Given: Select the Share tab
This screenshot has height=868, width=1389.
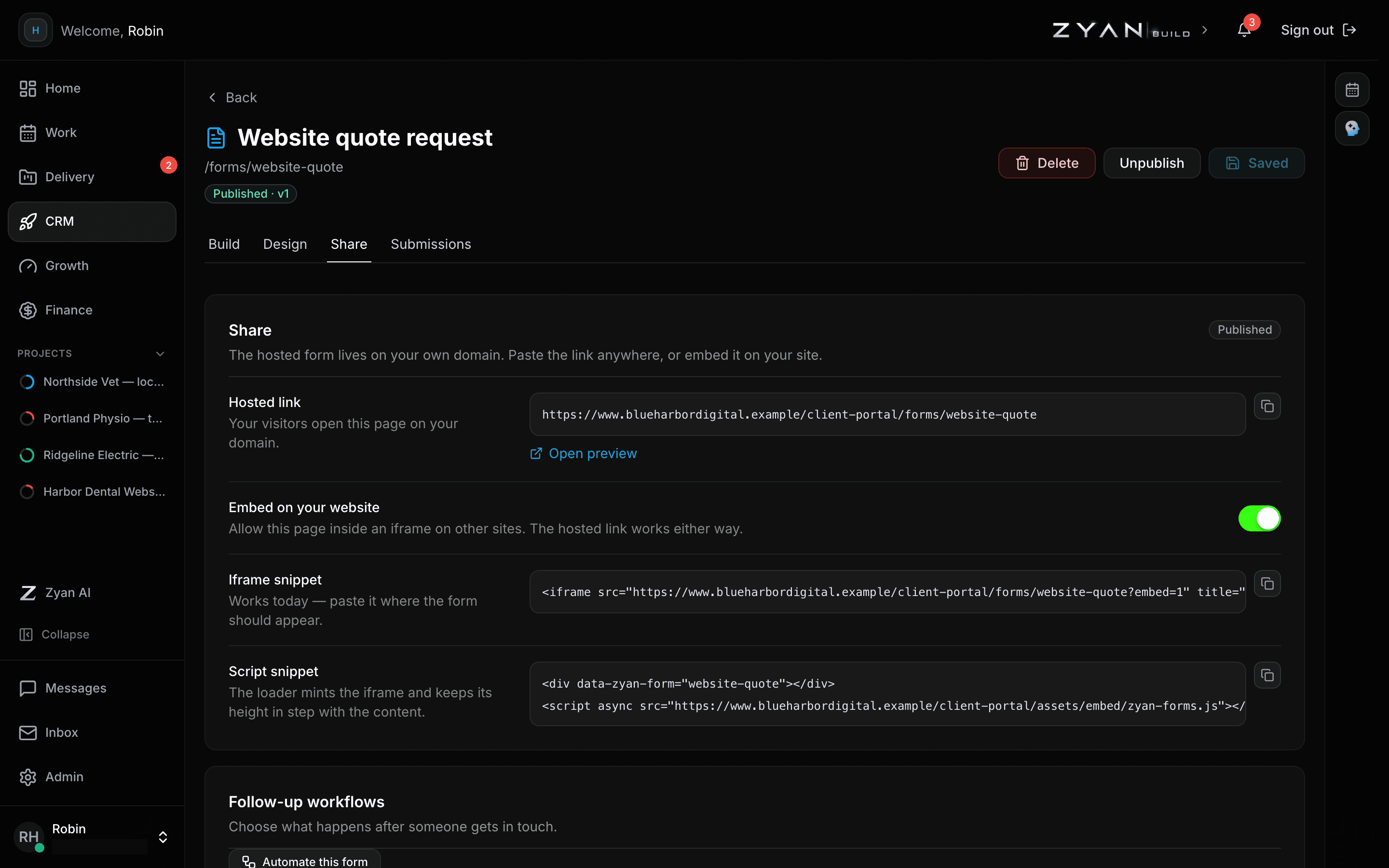Looking at the screenshot, I should coord(349,244).
